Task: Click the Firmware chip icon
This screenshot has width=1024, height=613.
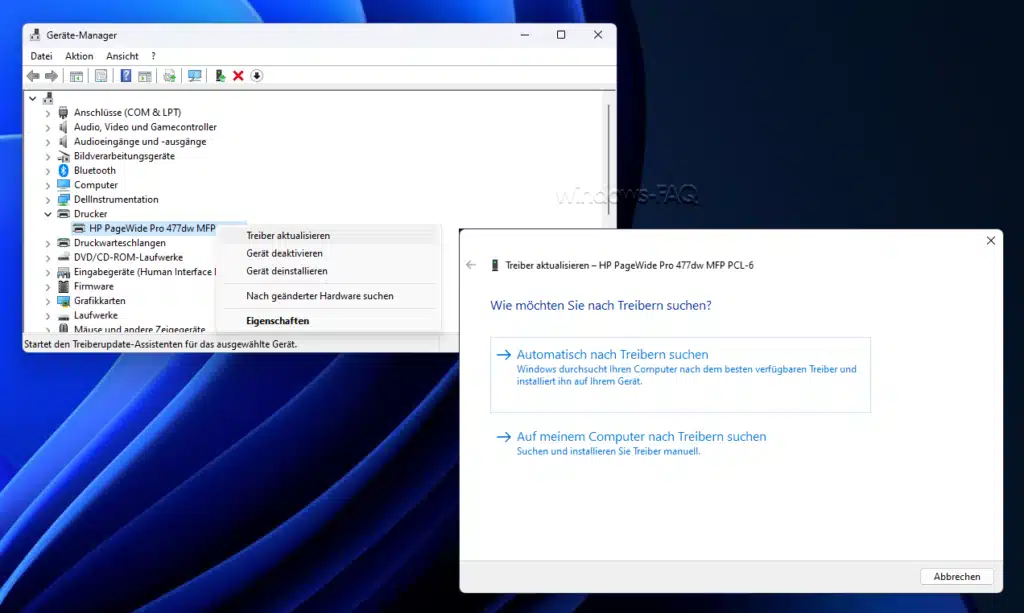Action: tap(63, 287)
